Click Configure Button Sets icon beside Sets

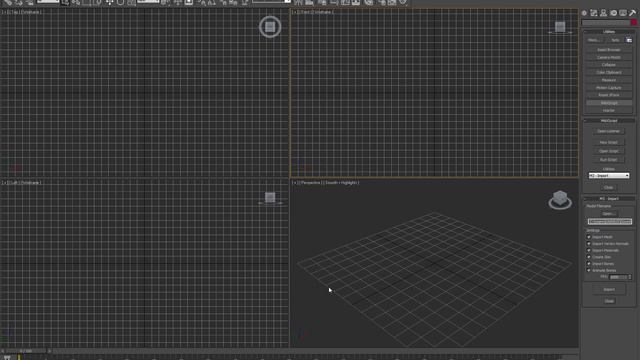[x=629, y=40]
